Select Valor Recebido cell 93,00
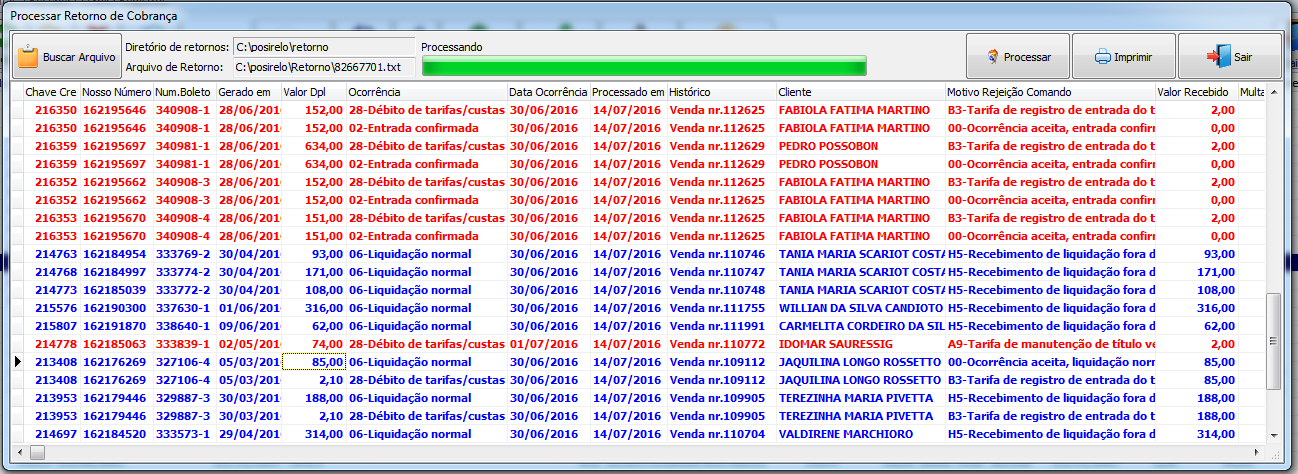 click(x=1196, y=254)
